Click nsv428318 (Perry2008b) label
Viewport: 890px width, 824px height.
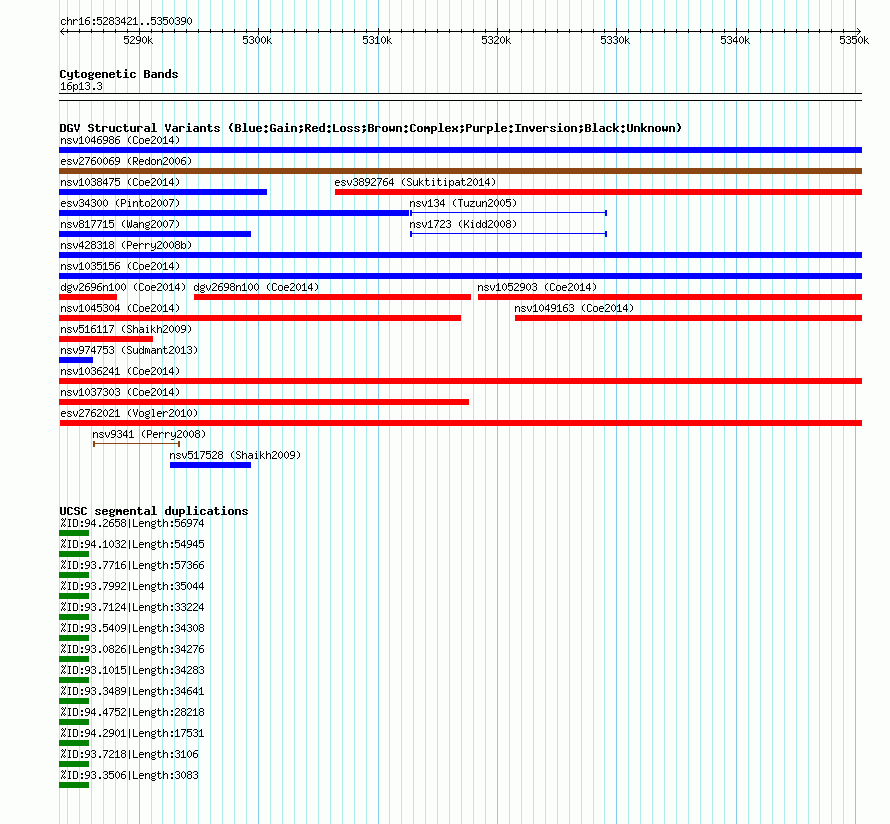click(126, 245)
